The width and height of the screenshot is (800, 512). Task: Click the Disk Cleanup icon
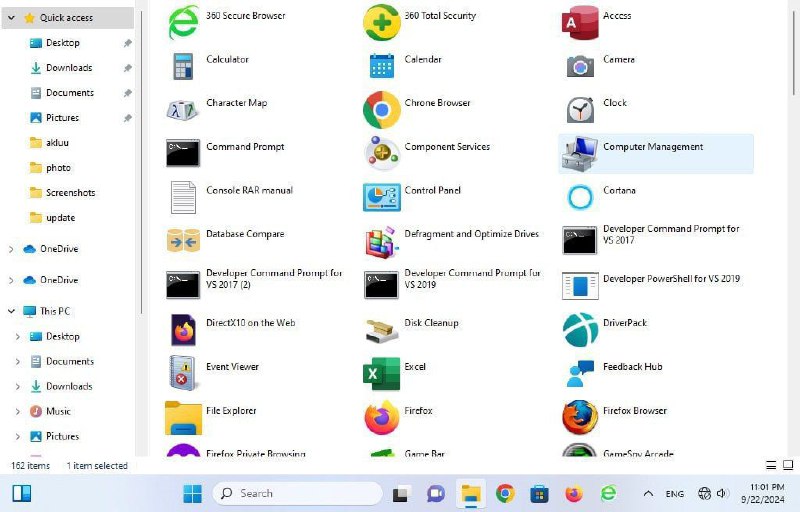coord(381,330)
